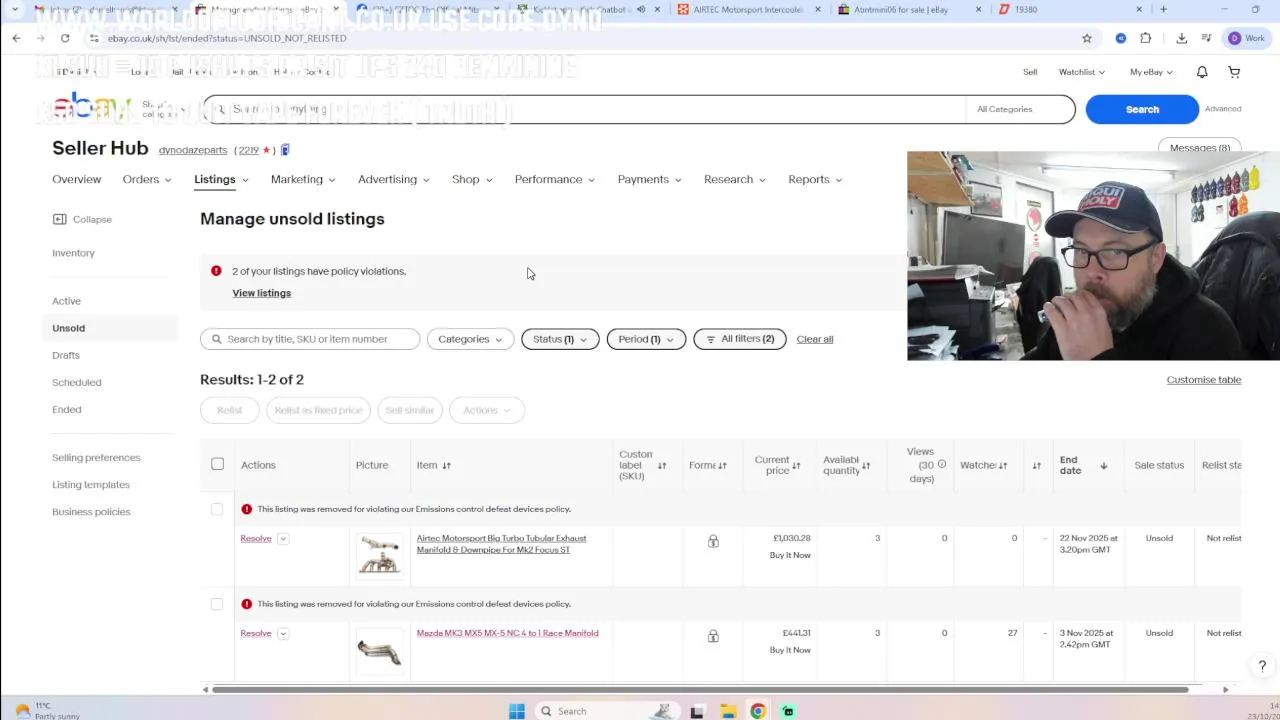1280x720 pixels.
Task: Open the browser downloads icon
Action: (x=1181, y=38)
